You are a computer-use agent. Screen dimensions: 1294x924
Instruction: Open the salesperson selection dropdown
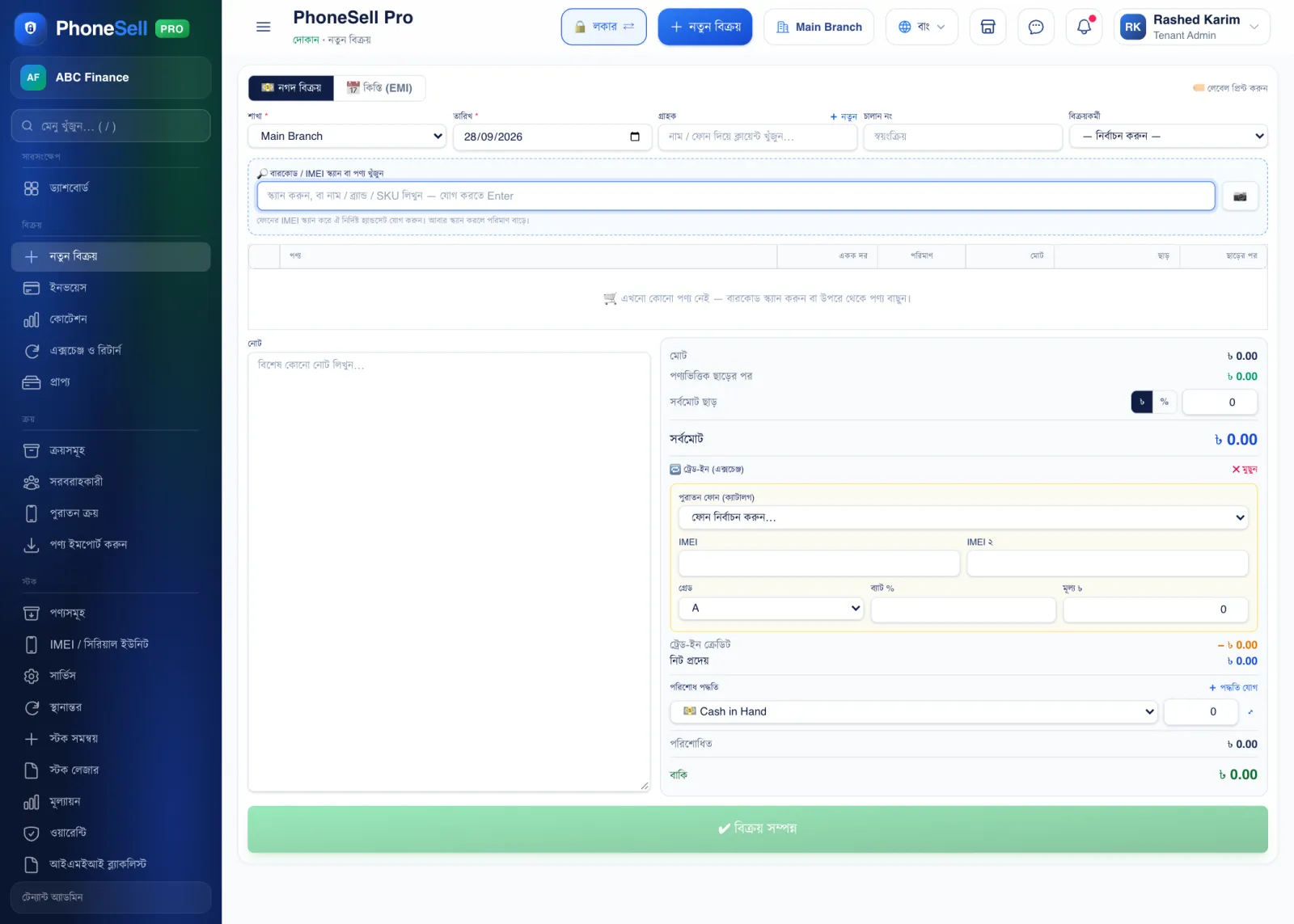1169,136
